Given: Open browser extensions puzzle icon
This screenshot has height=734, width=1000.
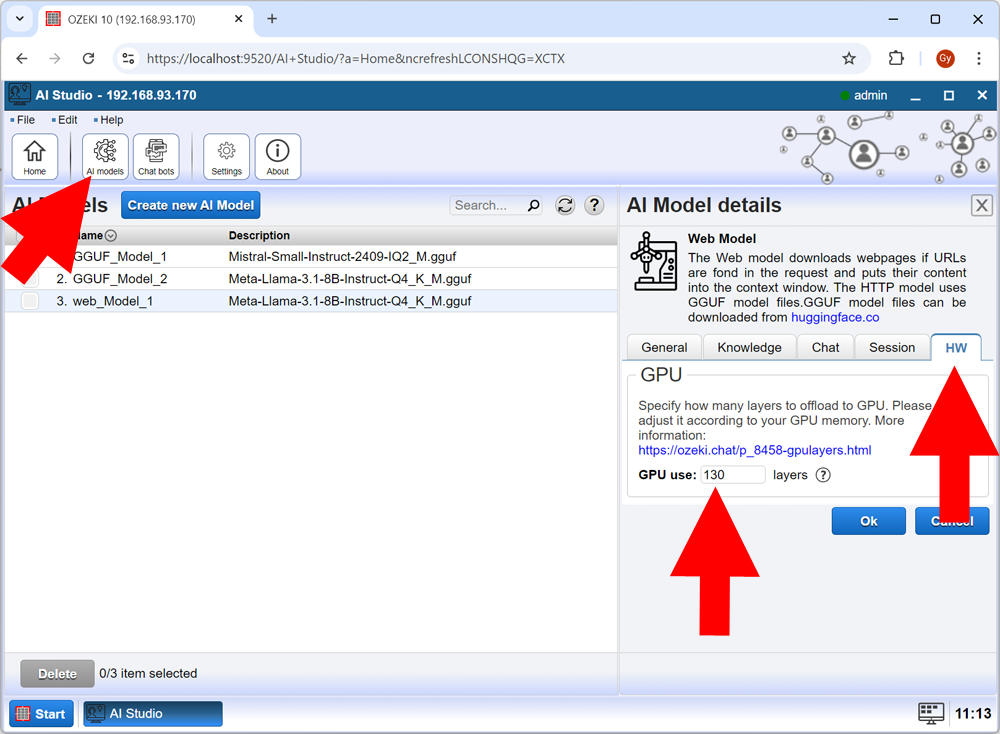Looking at the screenshot, I should click(896, 59).
